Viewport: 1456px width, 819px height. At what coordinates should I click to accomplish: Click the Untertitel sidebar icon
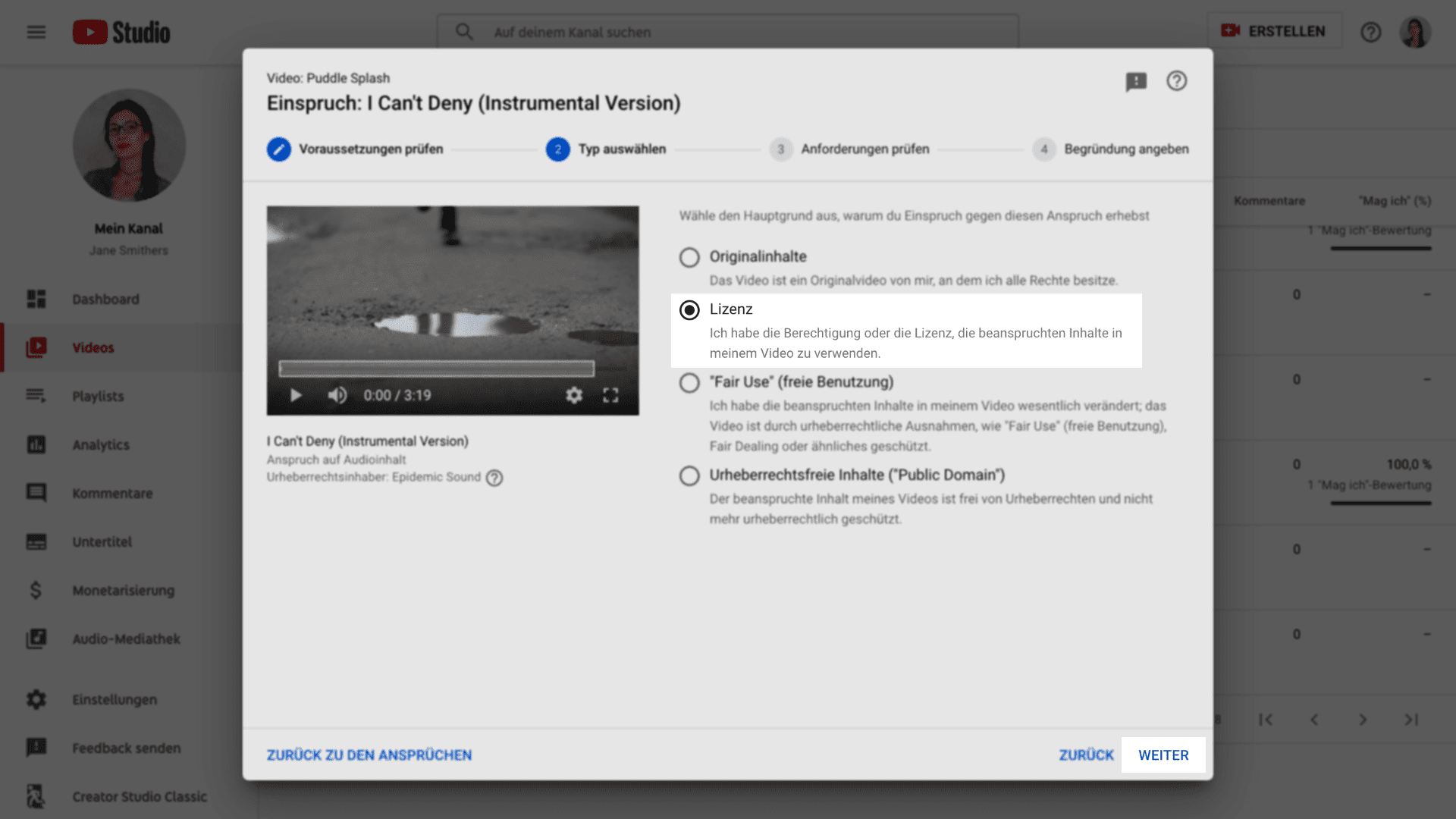point(36,541)
